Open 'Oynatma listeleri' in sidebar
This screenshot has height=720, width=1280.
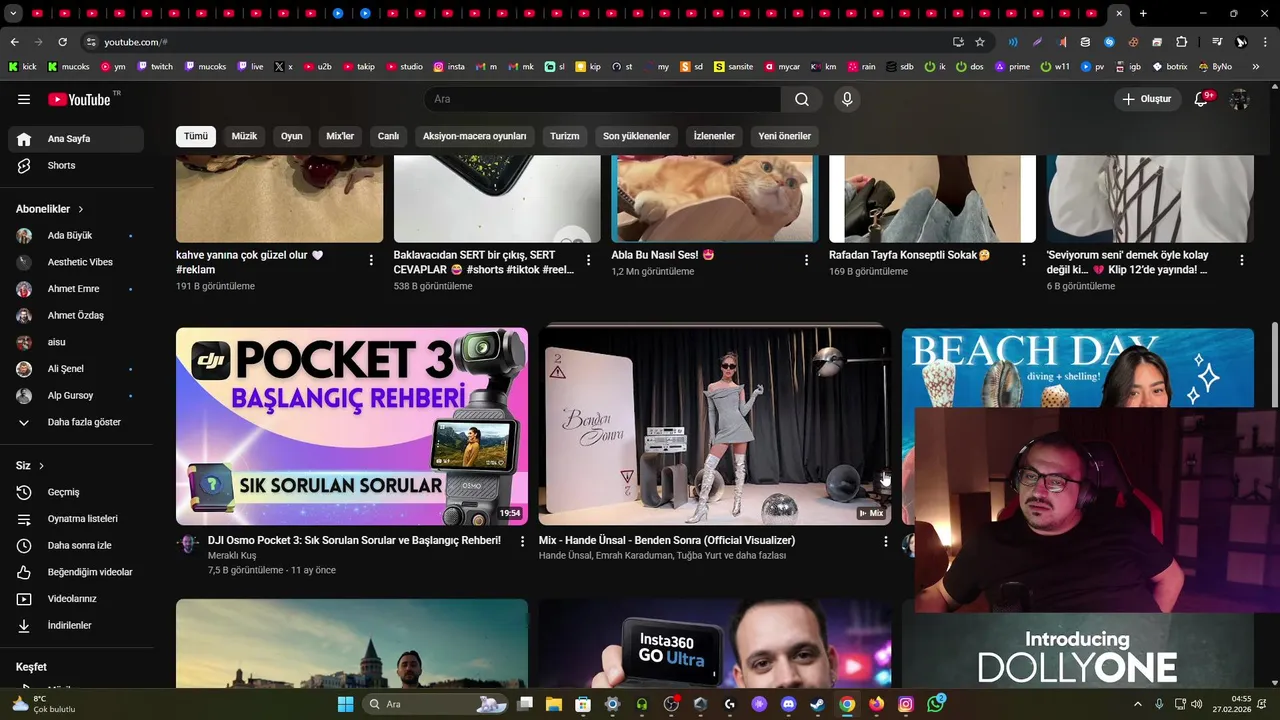pyautogui.click(x=76, y=519)
